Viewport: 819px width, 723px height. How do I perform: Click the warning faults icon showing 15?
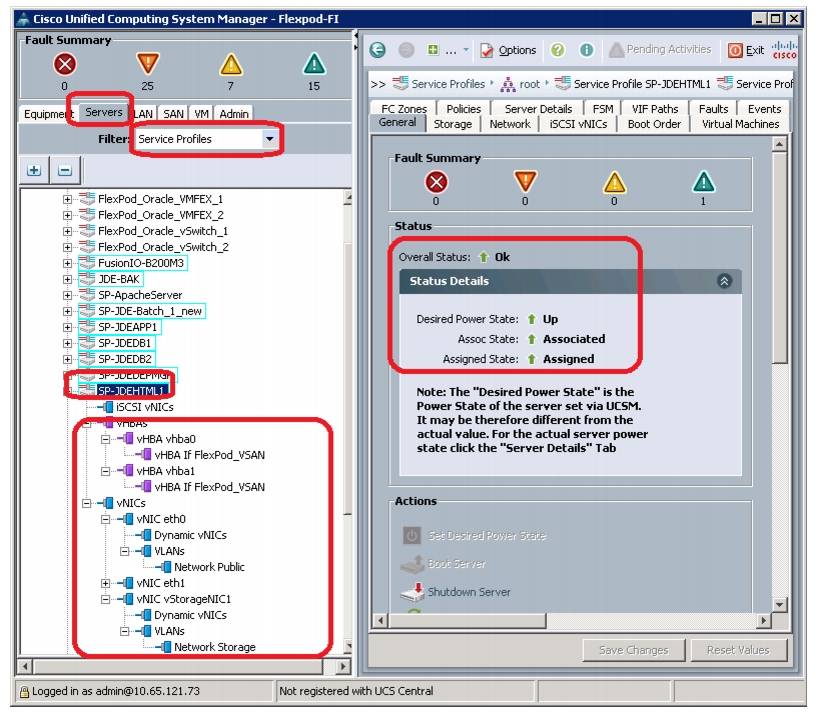click(314, 64)
